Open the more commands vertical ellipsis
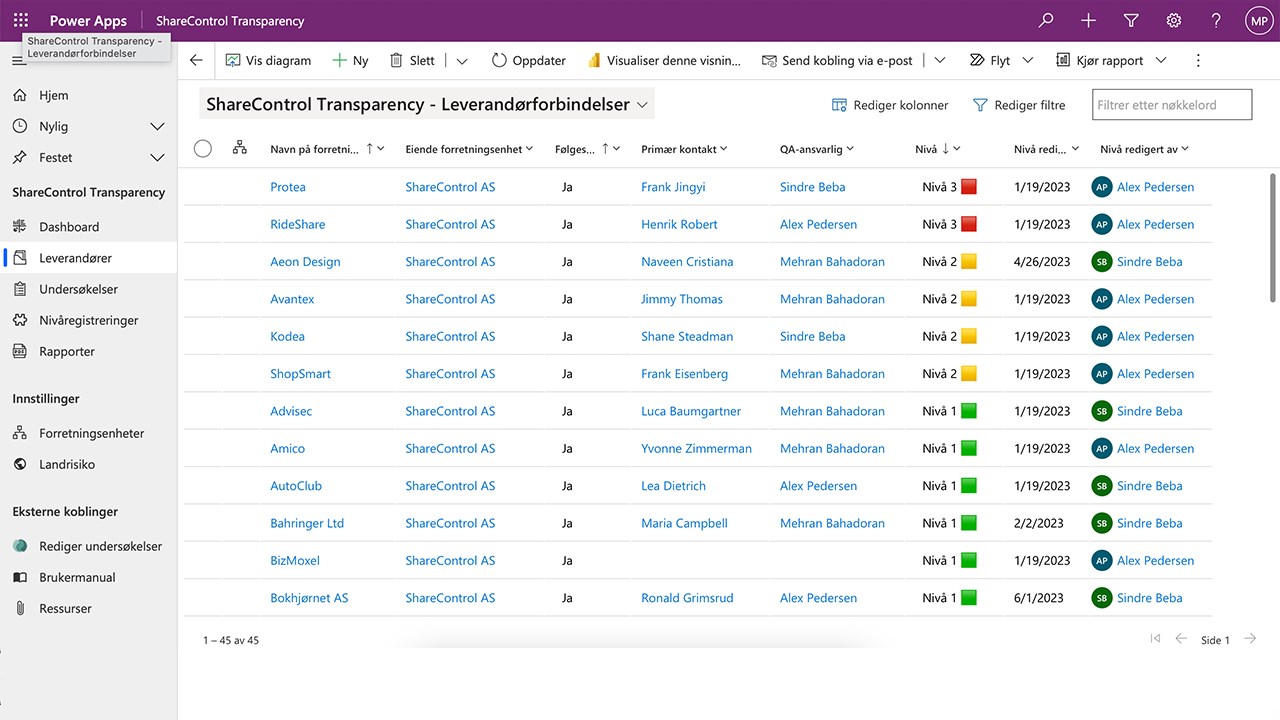The image size is (1280, 720). [1198, 60]
